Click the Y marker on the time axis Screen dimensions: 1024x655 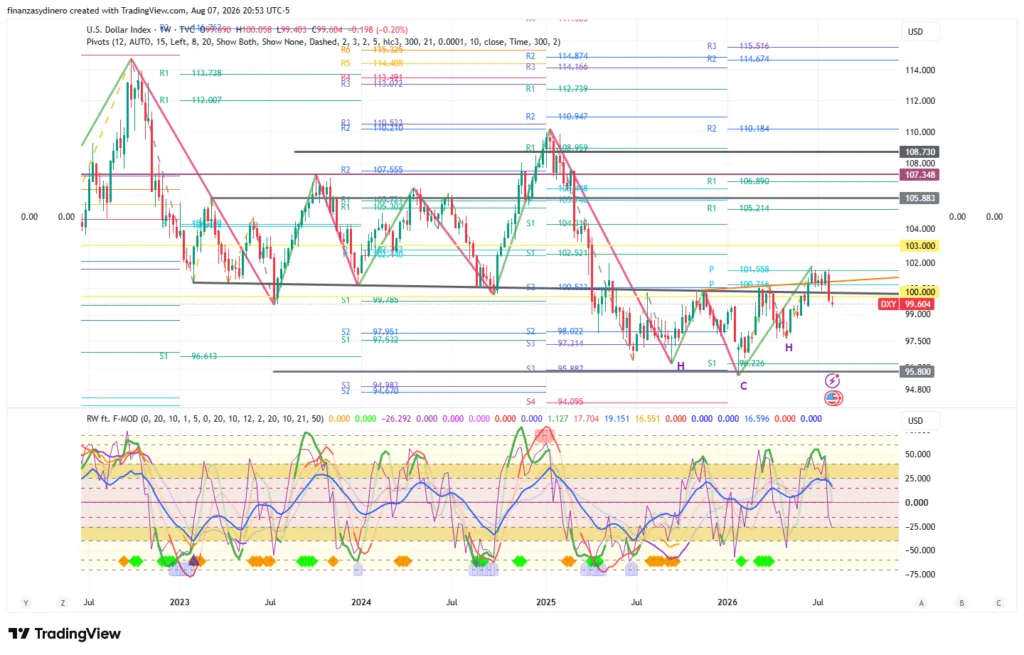26,603
